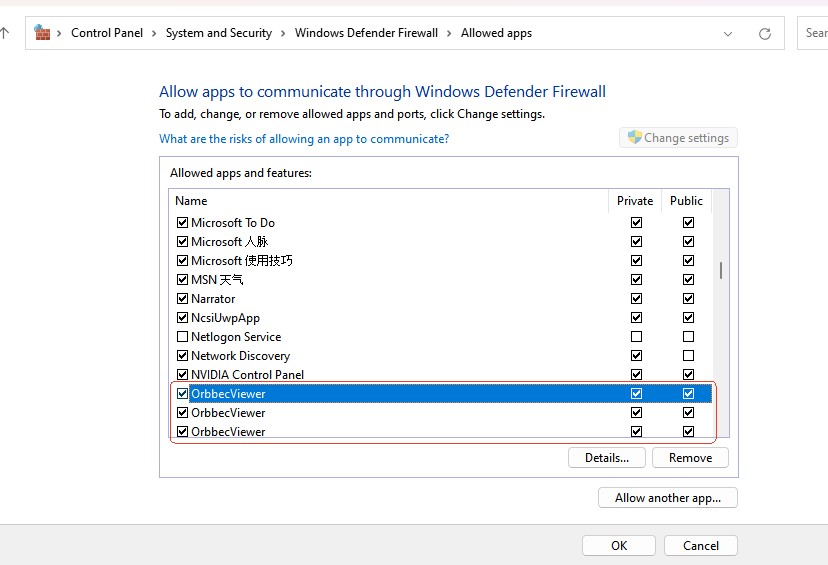This screenshot has height=565, width=828.
Task: Click the up arrow navigation button
Action: tap(5, 33)
